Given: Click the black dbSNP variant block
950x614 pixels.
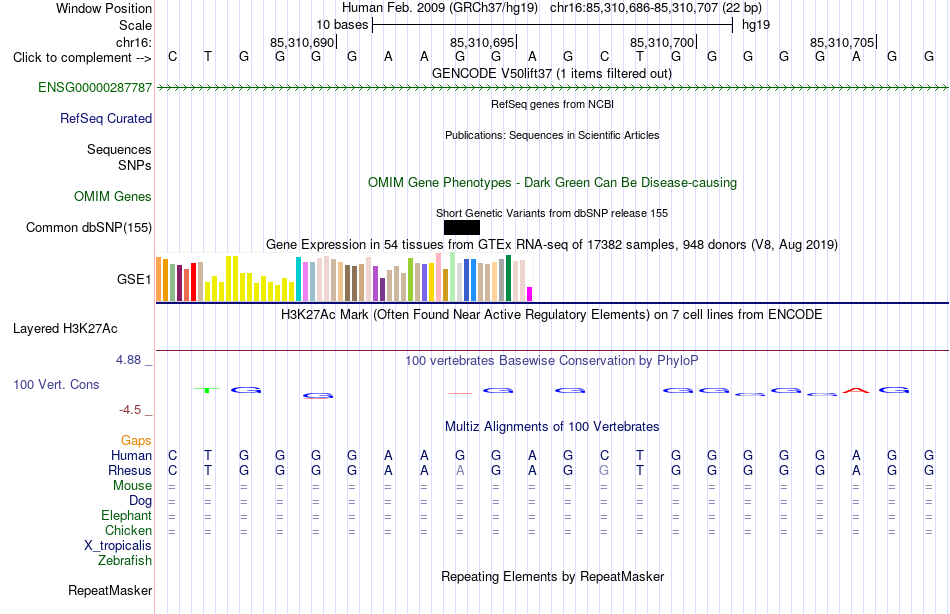Looking at the screenshot, I should coord(462,227).
